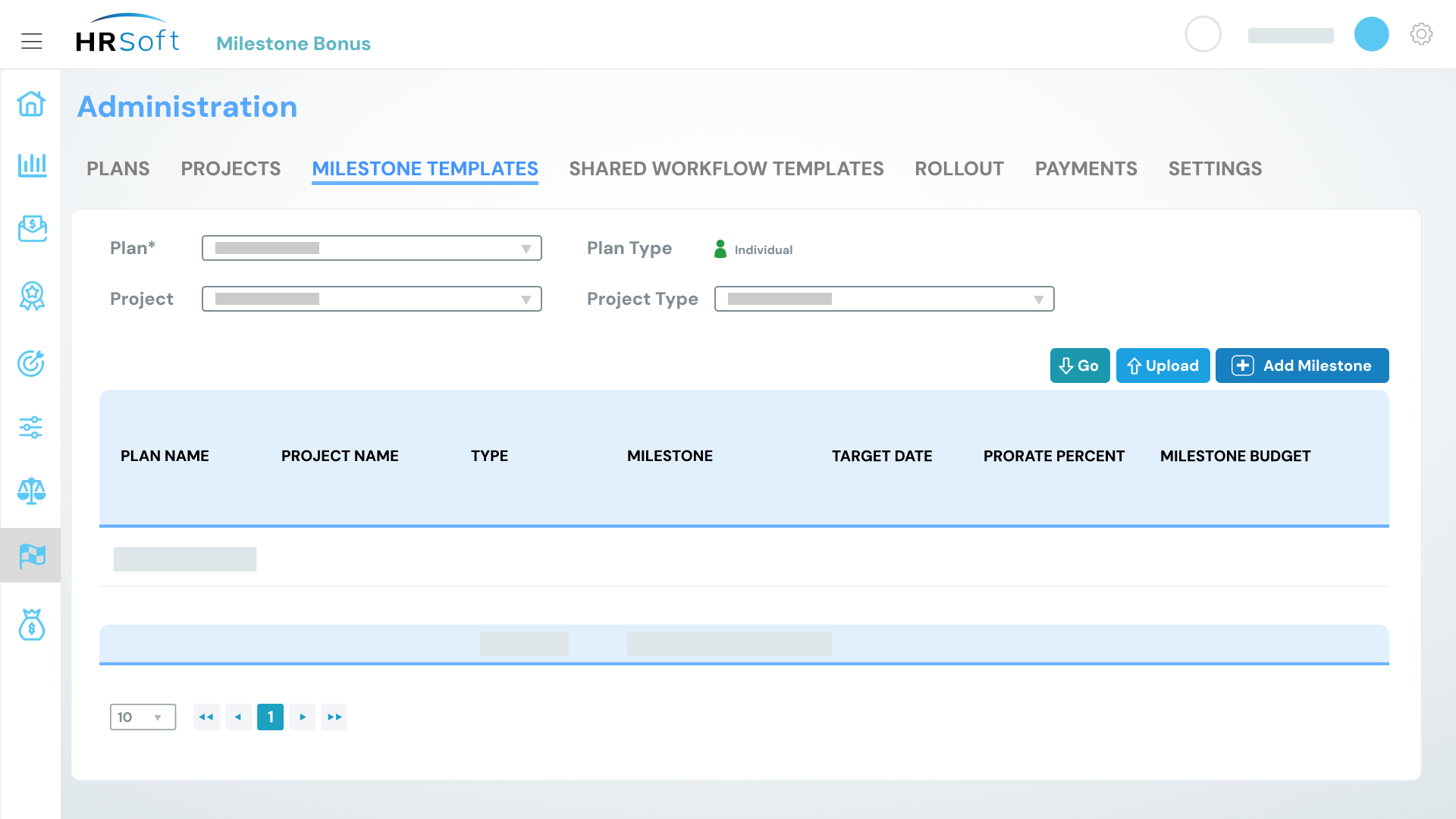Screen dimensions: 1456x819
Task: Click the blue user avatar circle
Action: pos(1371,34)
